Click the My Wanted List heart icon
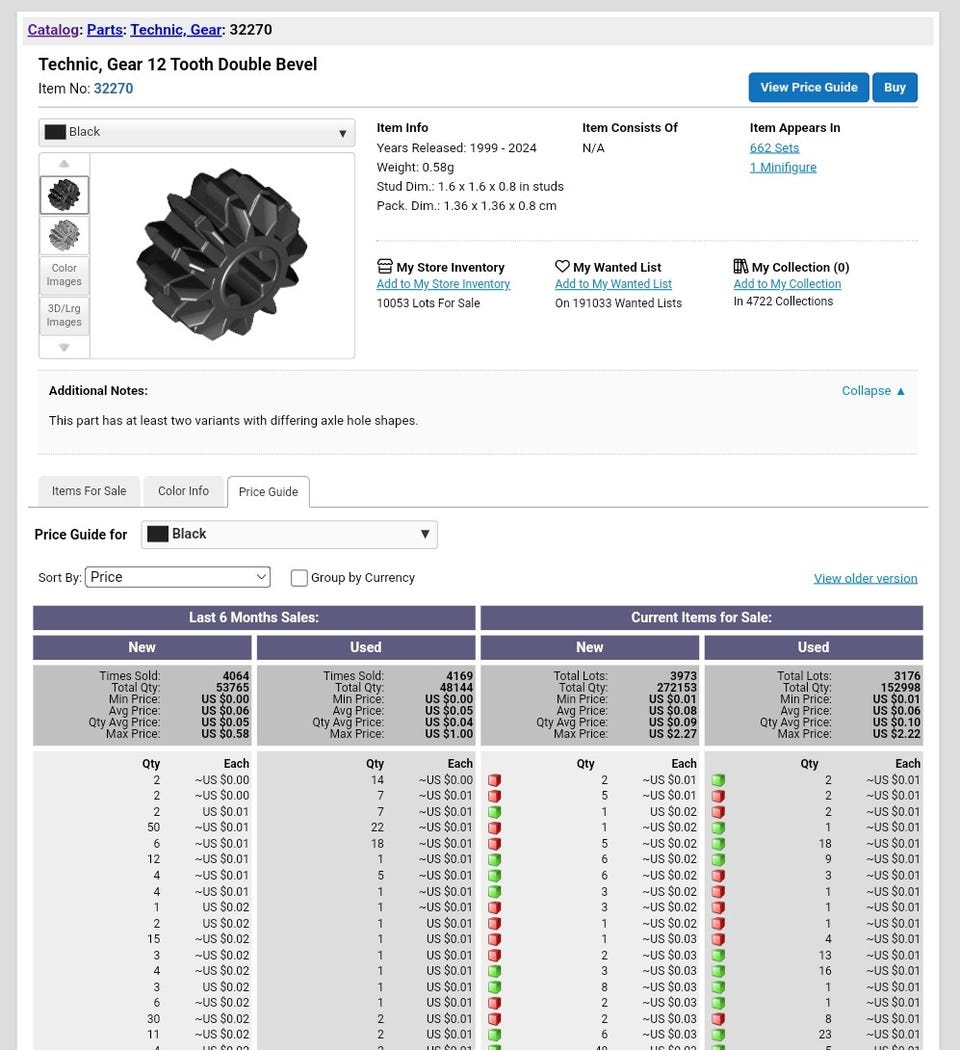960x1050 pixels. [562, 267]
